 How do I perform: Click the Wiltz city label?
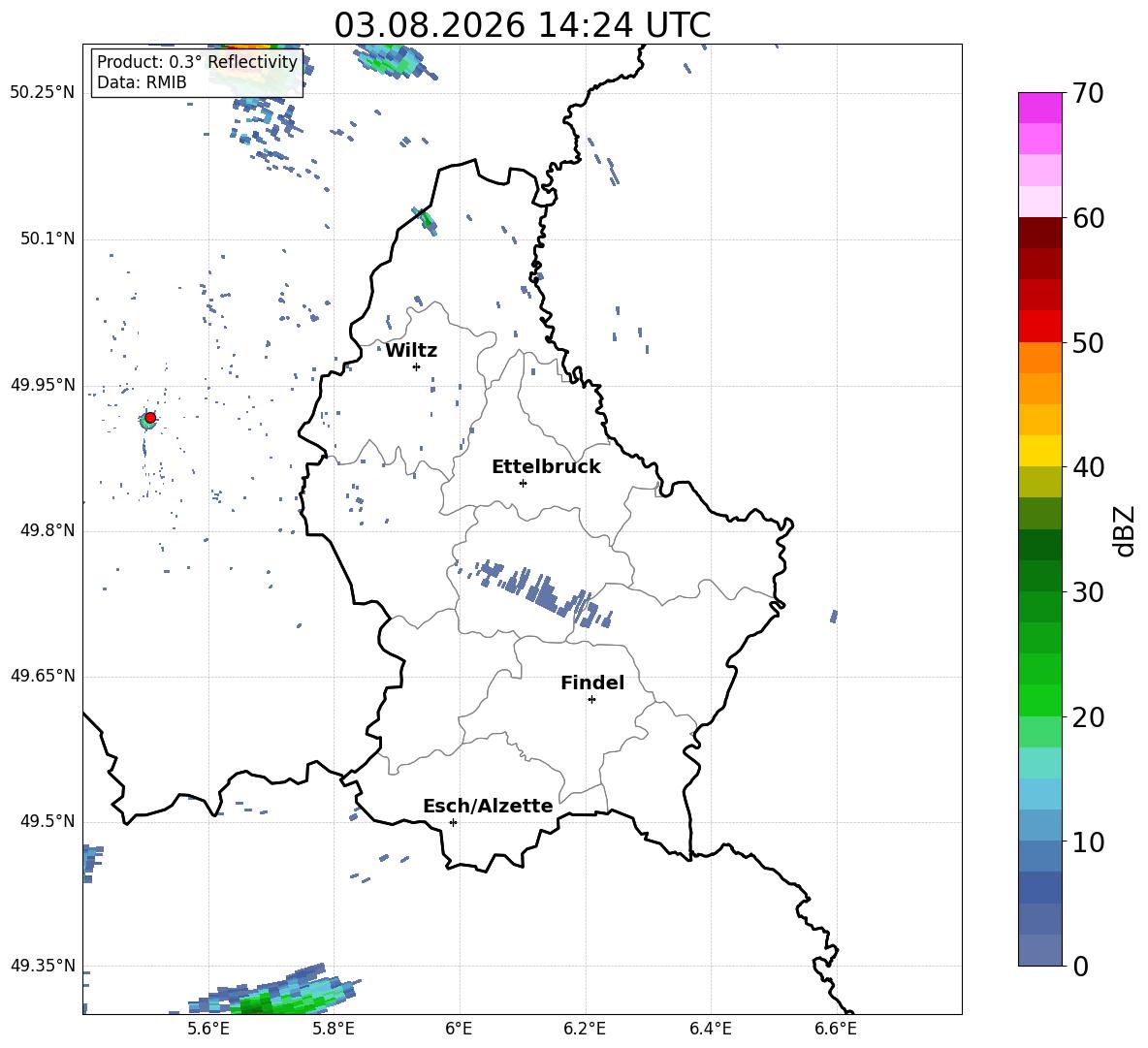point(411,351)
